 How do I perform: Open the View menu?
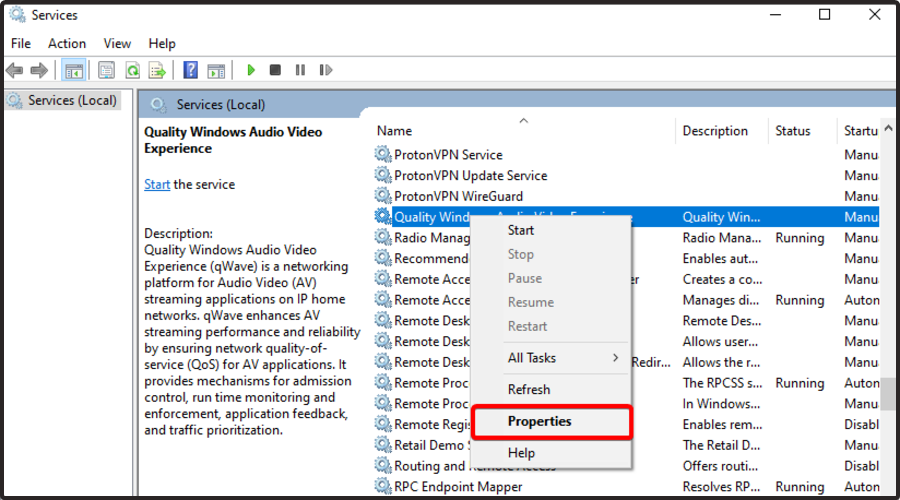coord(117,44)
